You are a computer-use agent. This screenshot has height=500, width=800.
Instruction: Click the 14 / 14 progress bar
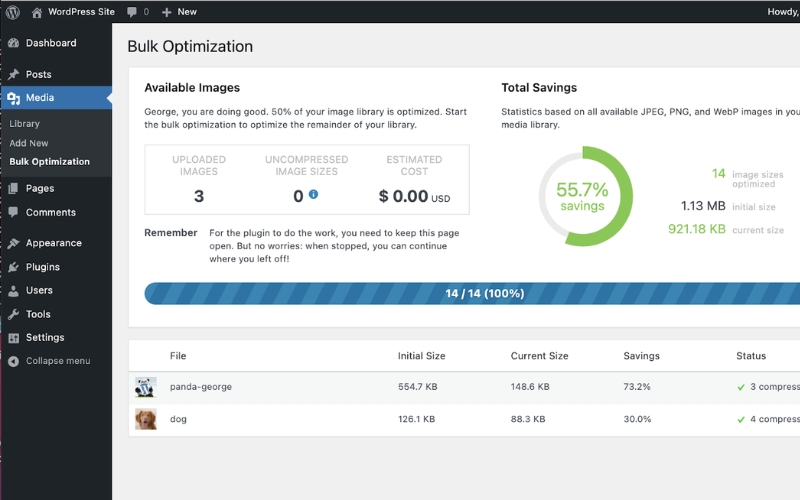click(x=484, y=294)
